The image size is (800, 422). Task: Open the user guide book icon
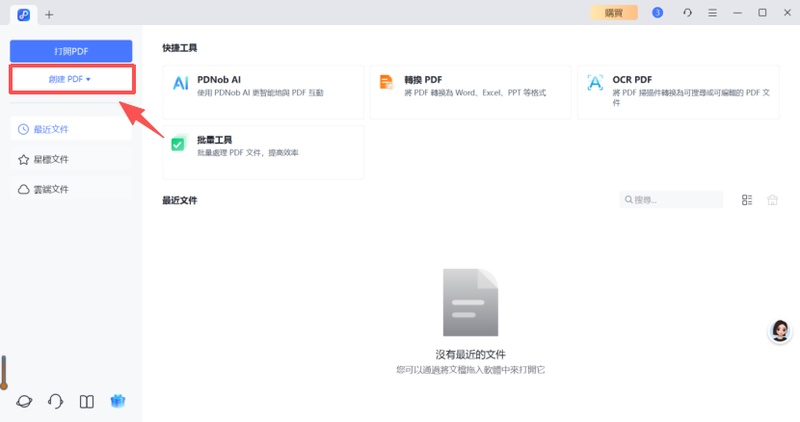(87, 402)
